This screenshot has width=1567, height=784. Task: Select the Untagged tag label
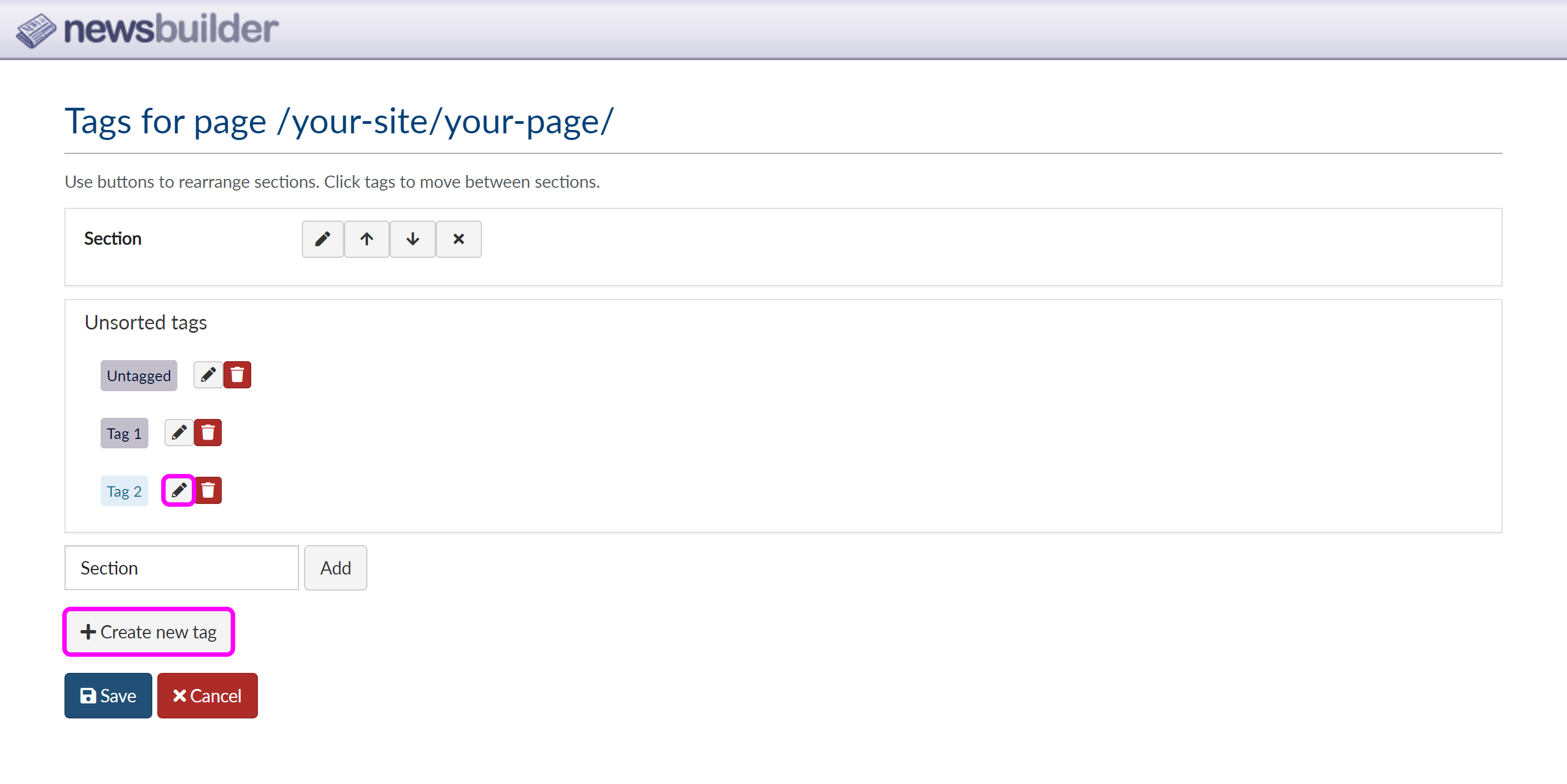tap(139, 375)
